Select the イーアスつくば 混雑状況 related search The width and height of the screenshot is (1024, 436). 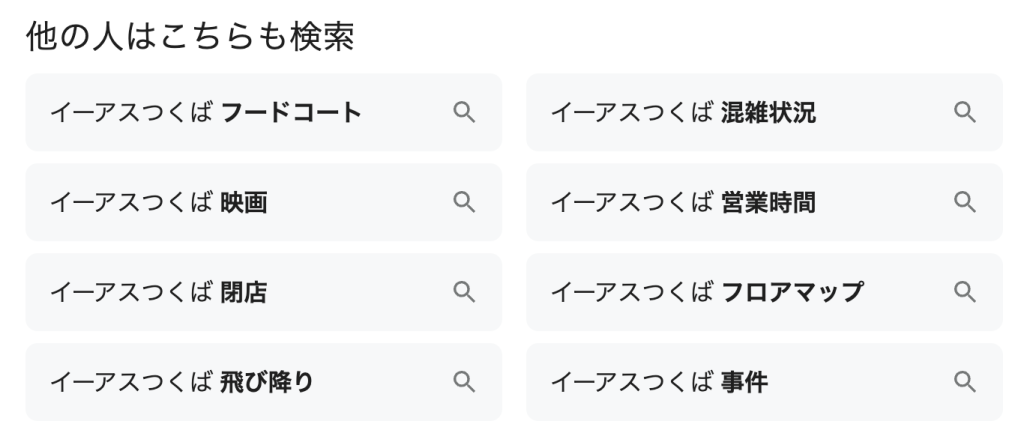[683, 112]
